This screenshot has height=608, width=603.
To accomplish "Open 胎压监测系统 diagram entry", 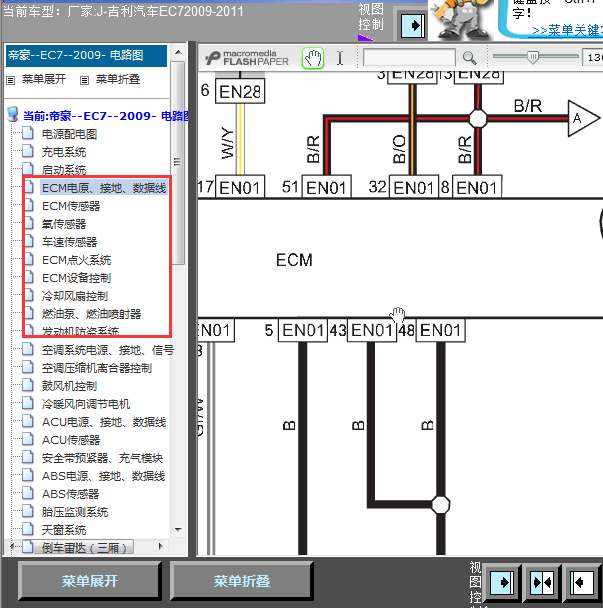I will (x=74, y=512).
